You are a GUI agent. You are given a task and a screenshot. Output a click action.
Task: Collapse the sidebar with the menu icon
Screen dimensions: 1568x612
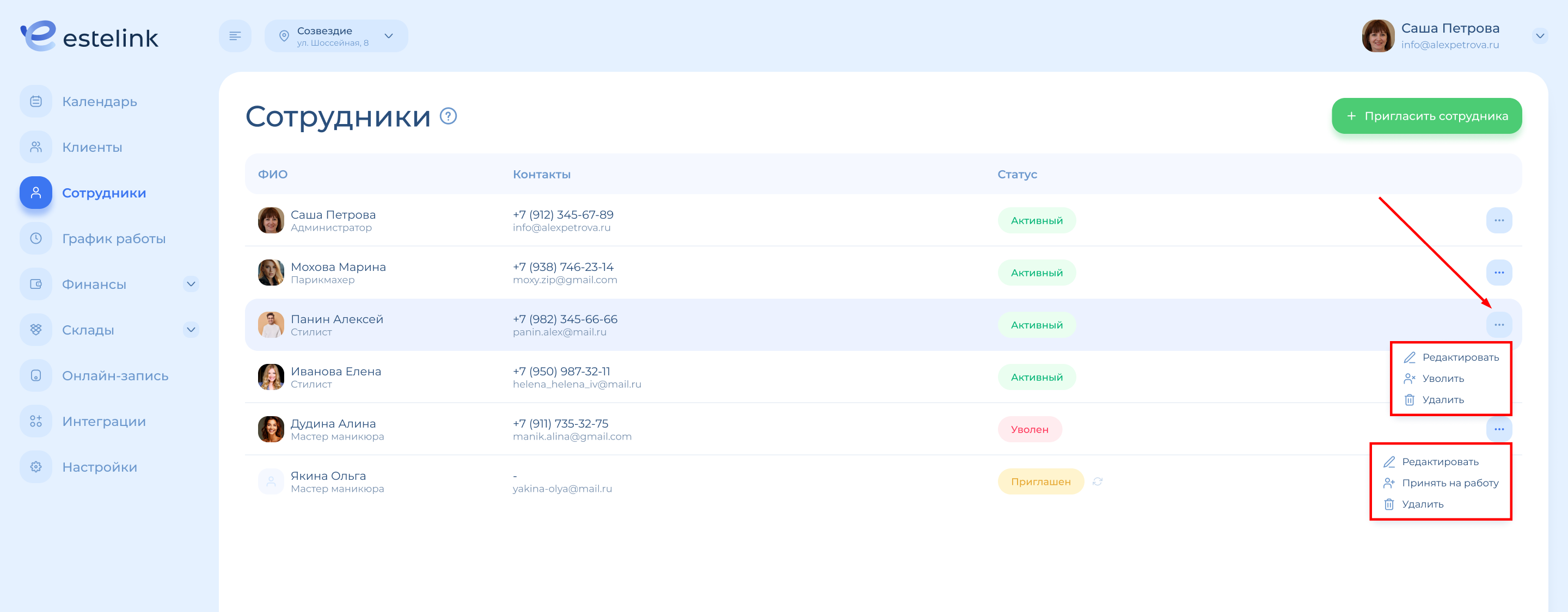[235, 36]
